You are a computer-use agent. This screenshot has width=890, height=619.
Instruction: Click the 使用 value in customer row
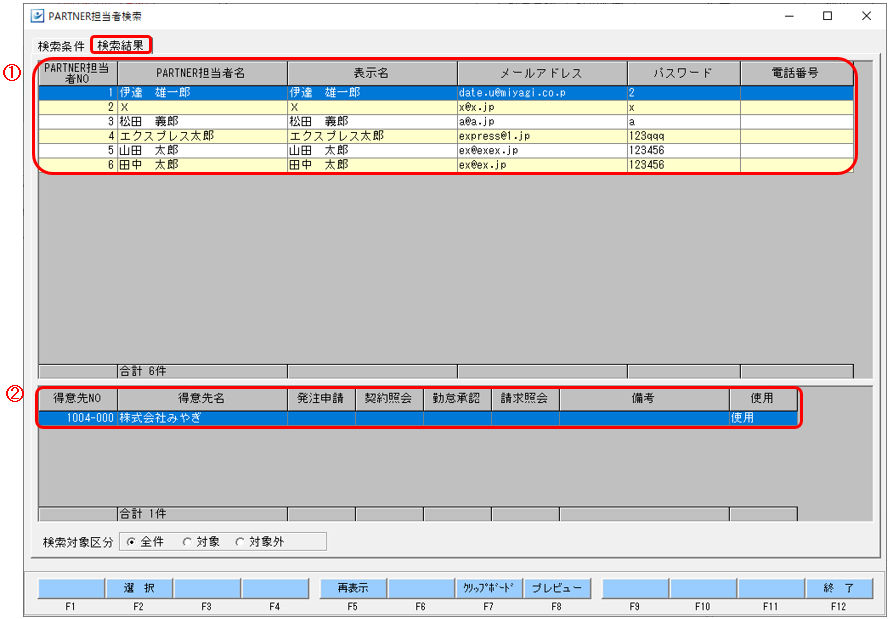763,418
